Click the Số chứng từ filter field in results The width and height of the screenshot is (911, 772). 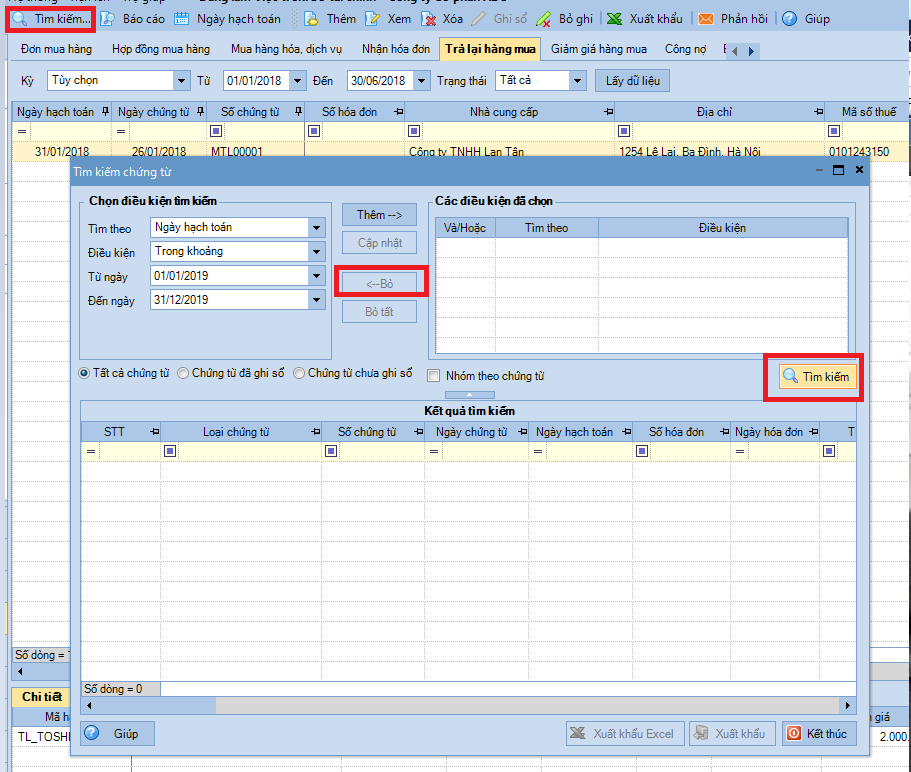[x=381, y=451]
